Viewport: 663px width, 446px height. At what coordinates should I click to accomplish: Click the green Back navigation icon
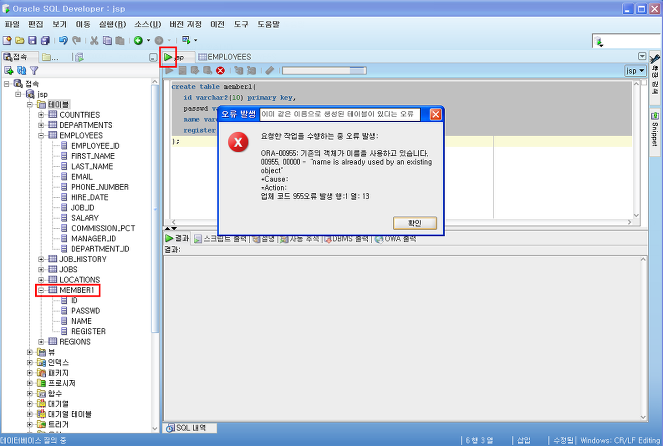138,41
